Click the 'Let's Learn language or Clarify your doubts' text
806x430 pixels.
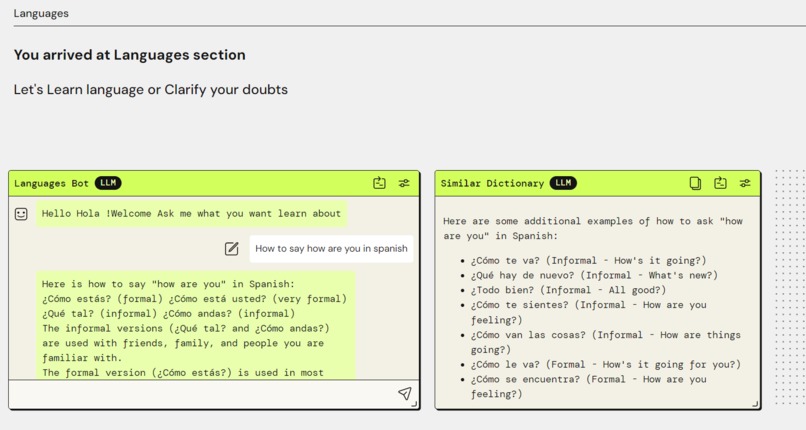click(151, 89)
